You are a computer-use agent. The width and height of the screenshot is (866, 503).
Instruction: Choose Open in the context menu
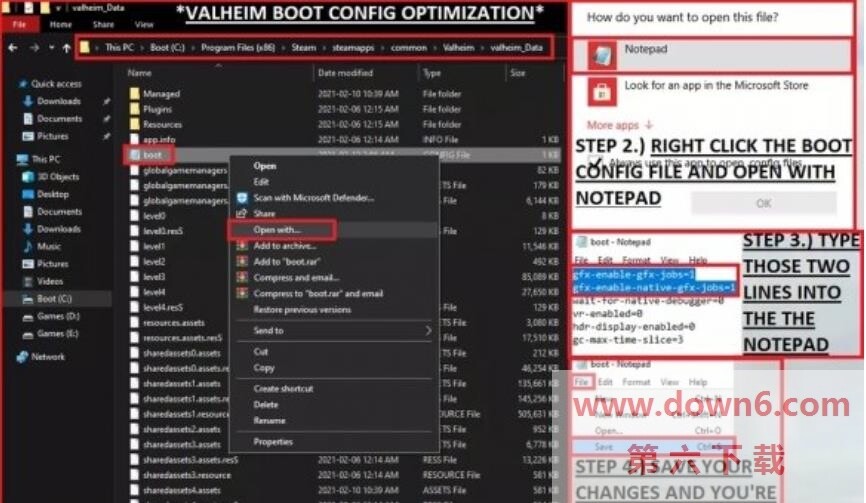pos(265,166)
